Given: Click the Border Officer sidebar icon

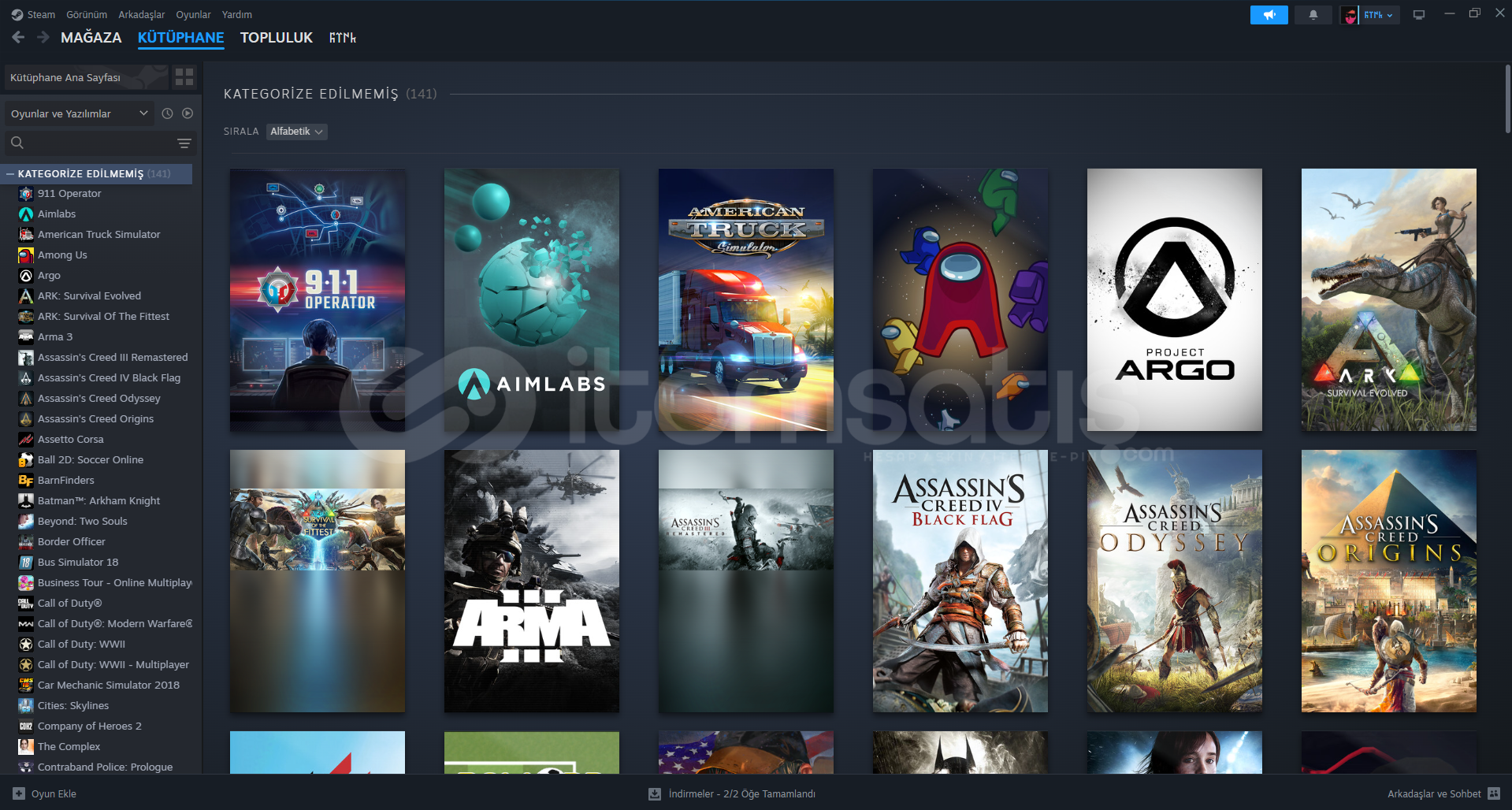Looking at the screenshot, I should pos(26,542).
